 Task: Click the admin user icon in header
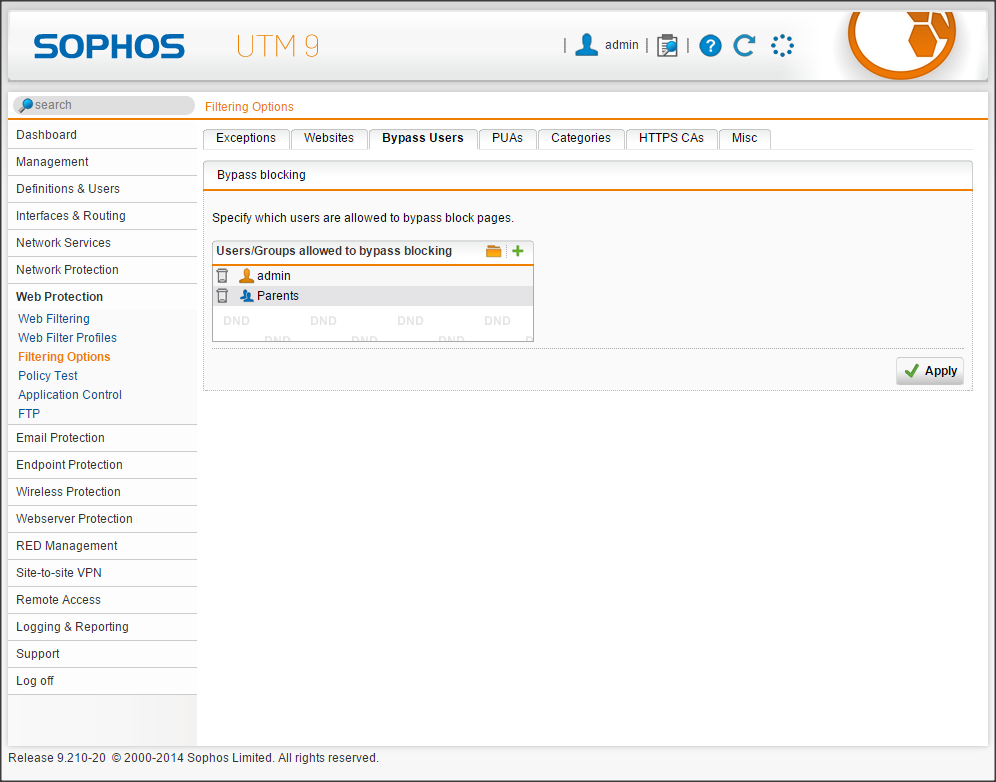pos(587,45)
